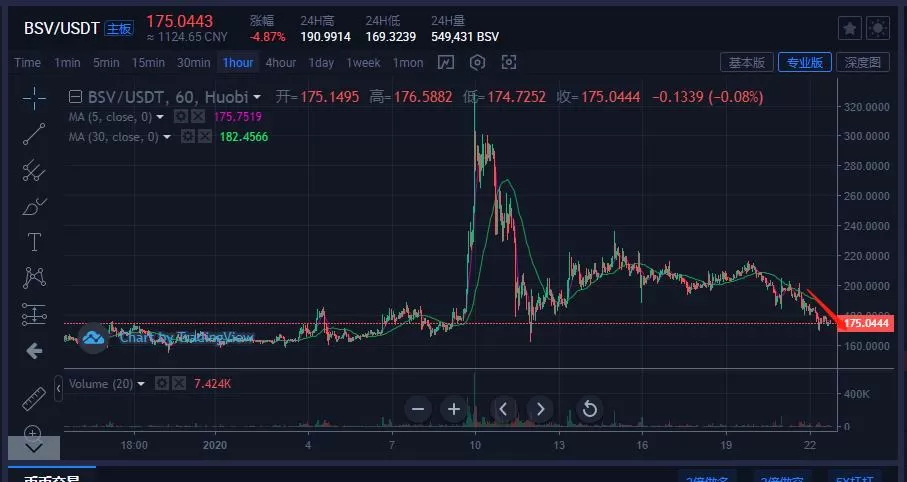
Task: Click the 主板 main board tag
Action: [x=119, y=28]
